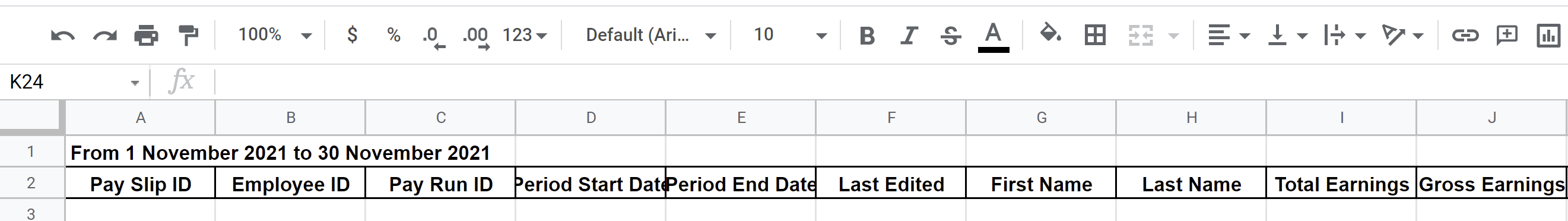The width and height of the screenshot is (1568, 221).
Task: Click the K24 name box field
Action: point(74,81)
